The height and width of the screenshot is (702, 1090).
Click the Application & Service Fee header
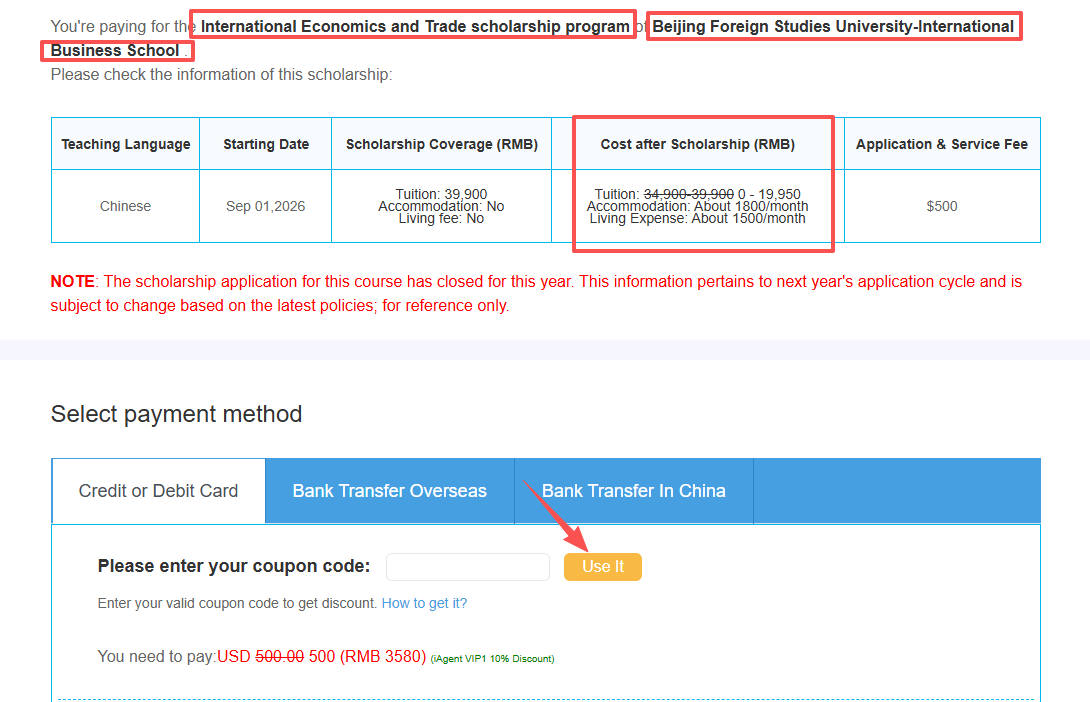point(941,144)
